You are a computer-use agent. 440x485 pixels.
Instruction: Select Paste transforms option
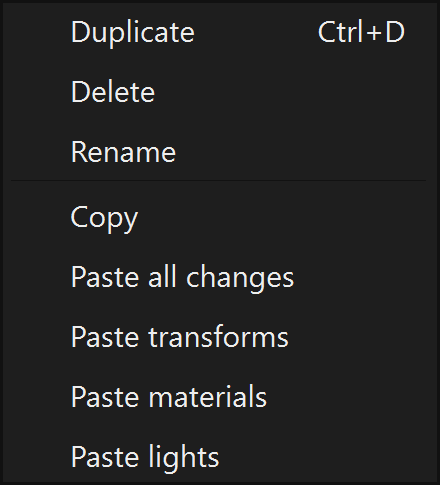click(220, 337)
